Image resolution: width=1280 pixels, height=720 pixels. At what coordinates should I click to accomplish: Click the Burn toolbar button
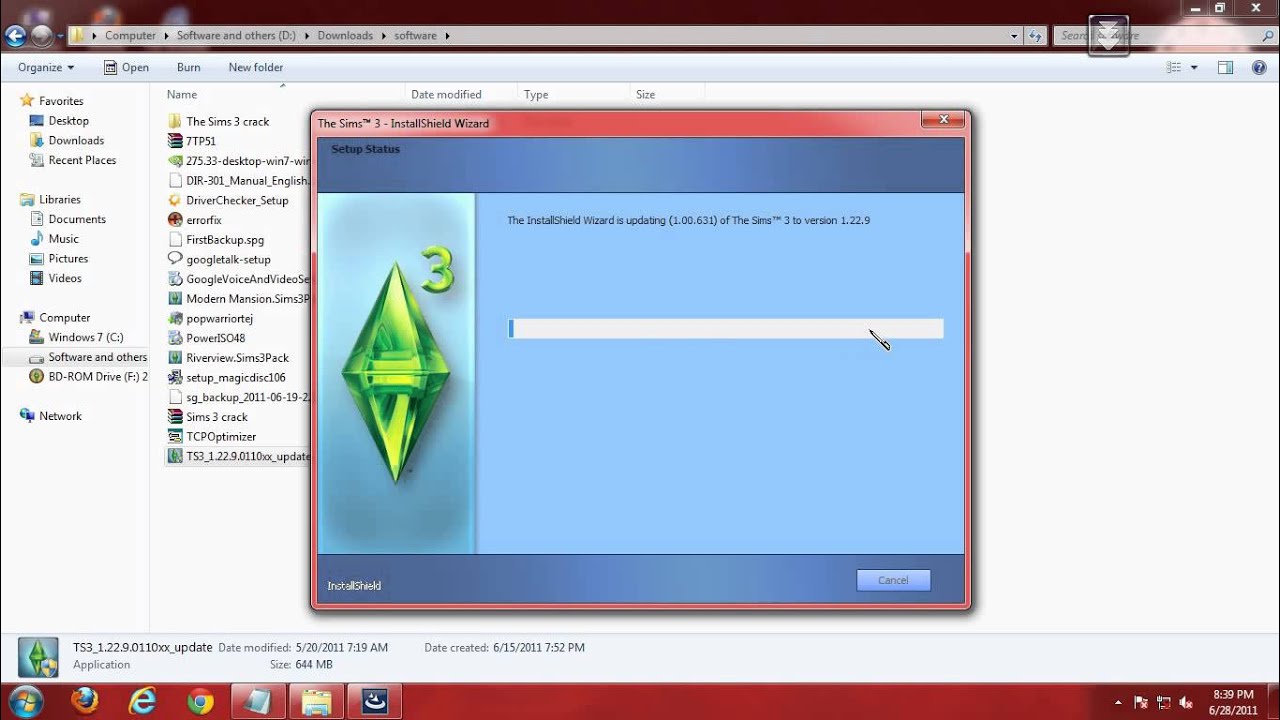click(188, 67)
